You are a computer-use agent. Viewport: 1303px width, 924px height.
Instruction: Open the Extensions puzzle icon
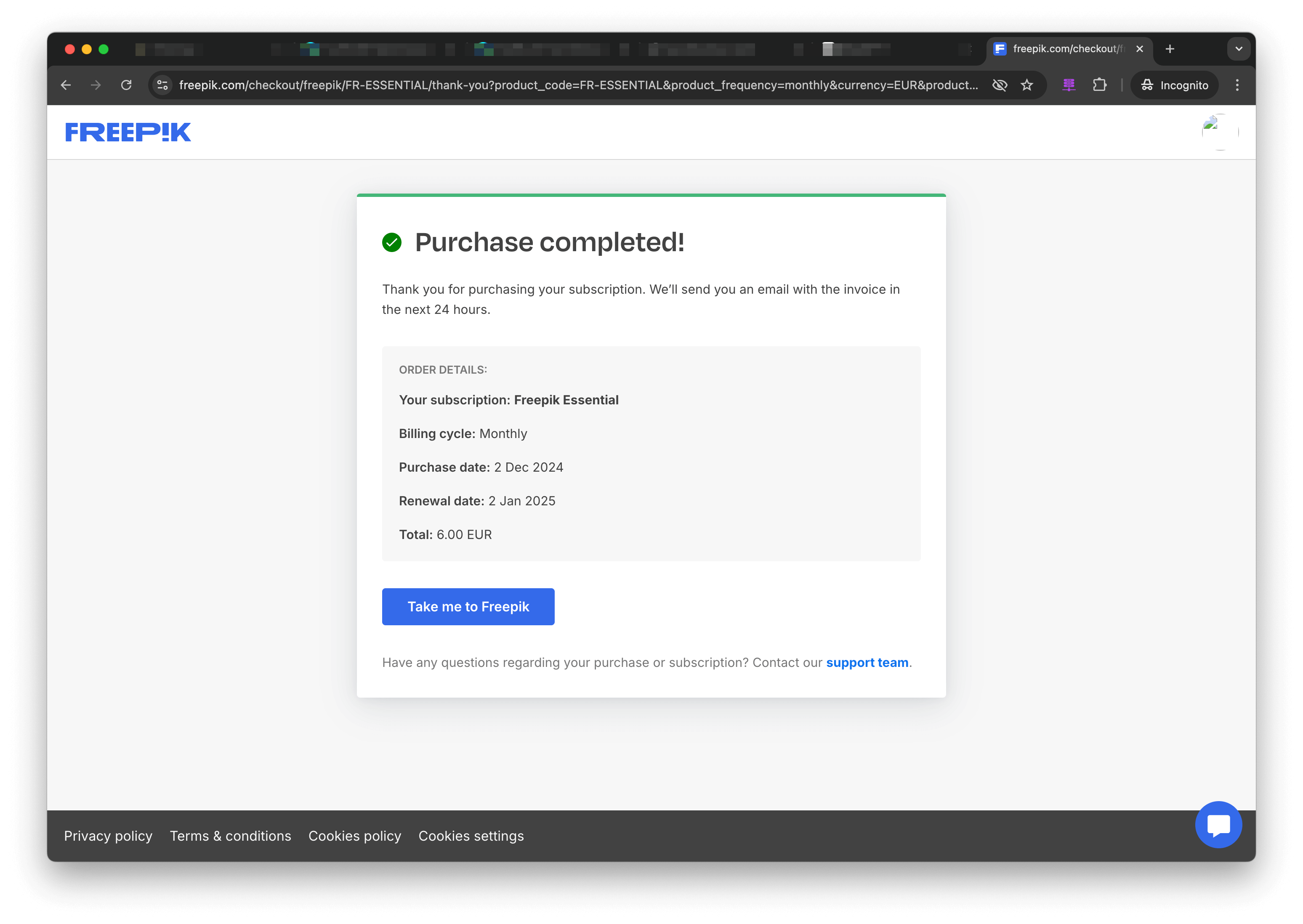[x=1099, y=85]
